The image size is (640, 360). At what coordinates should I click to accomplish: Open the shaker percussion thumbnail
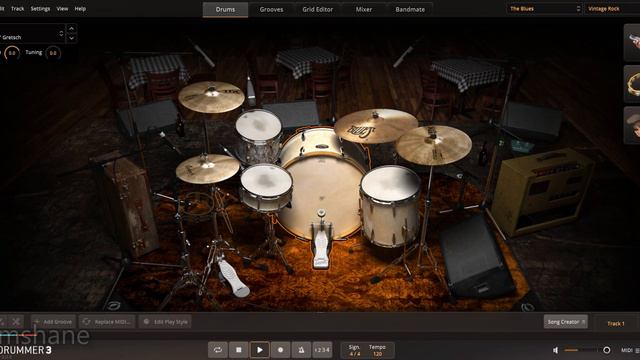(633, 43)
